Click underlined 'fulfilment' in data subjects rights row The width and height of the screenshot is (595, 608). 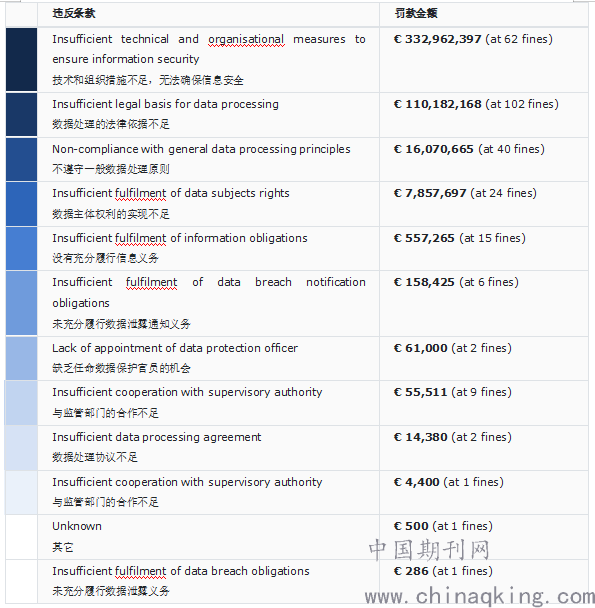pos(141,193)
